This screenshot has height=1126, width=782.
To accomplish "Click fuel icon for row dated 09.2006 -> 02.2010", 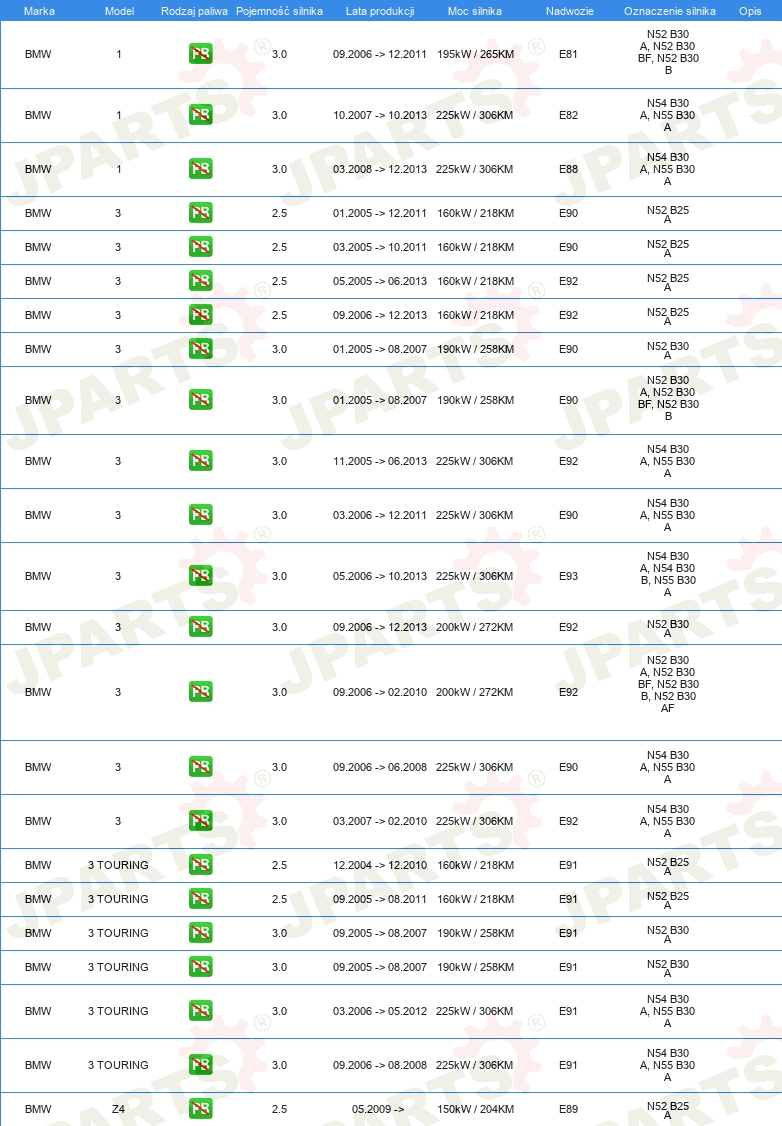I will tap(200, 692).
